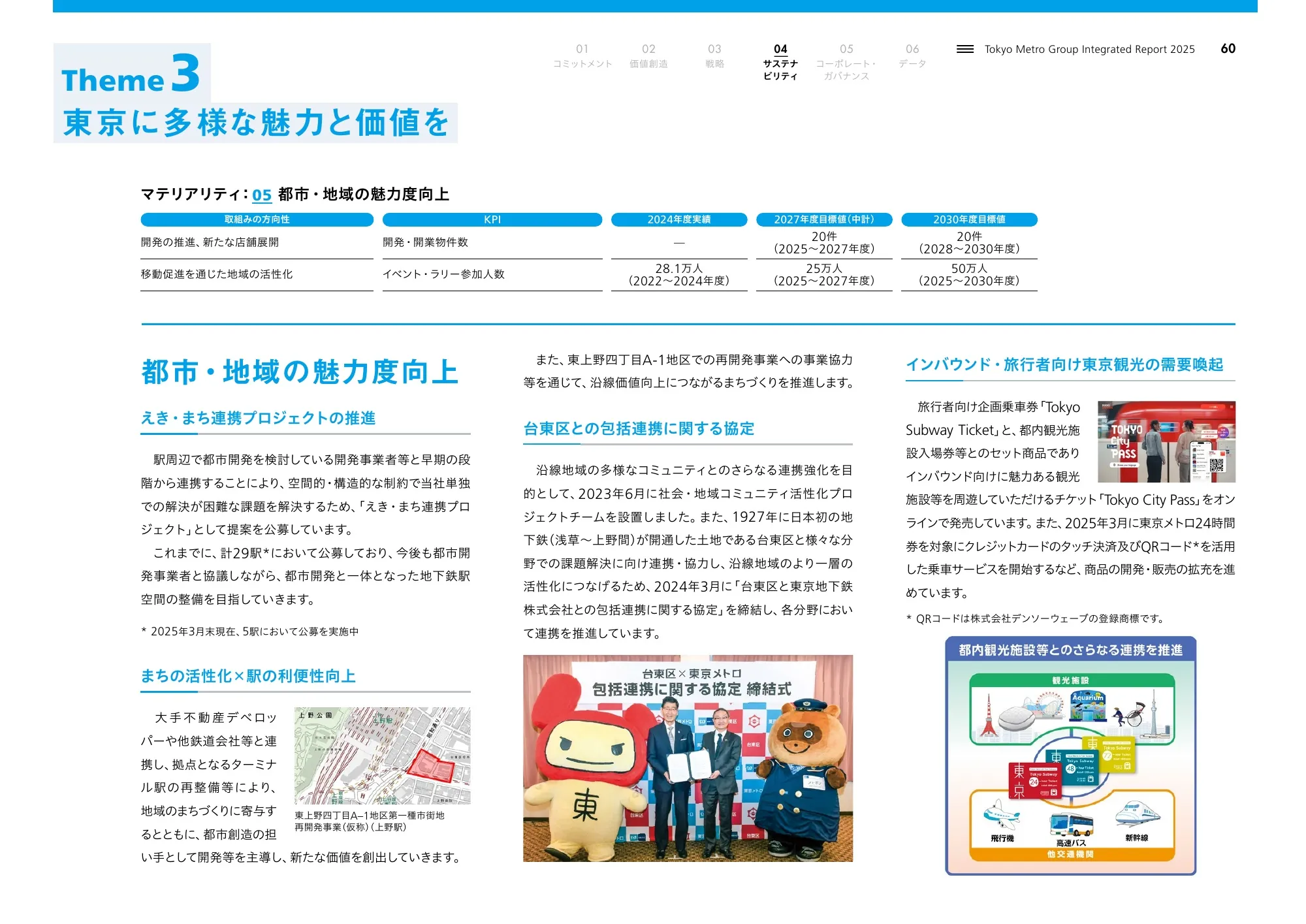Screen dimensions: 1306x924
Task: Click the materiality number 05 link
Action: [x=262, y=195]
